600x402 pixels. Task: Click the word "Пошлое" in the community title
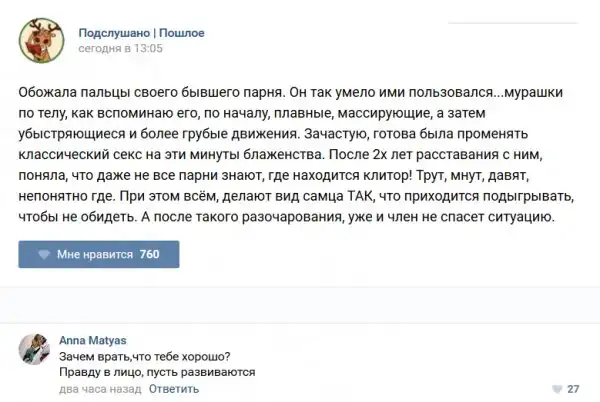click(x=181, y=33)
